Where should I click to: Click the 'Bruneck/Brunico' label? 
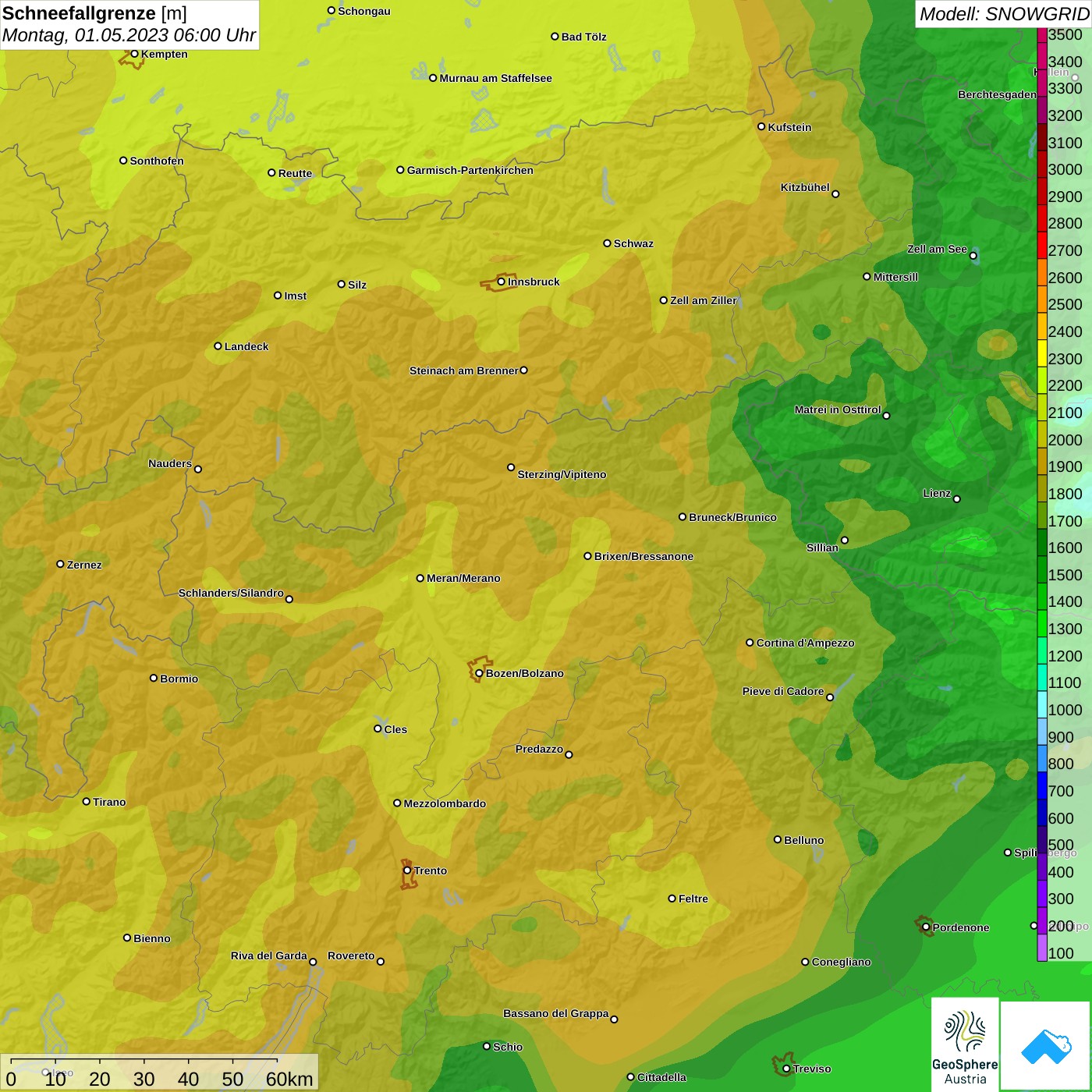pos(732,517)
